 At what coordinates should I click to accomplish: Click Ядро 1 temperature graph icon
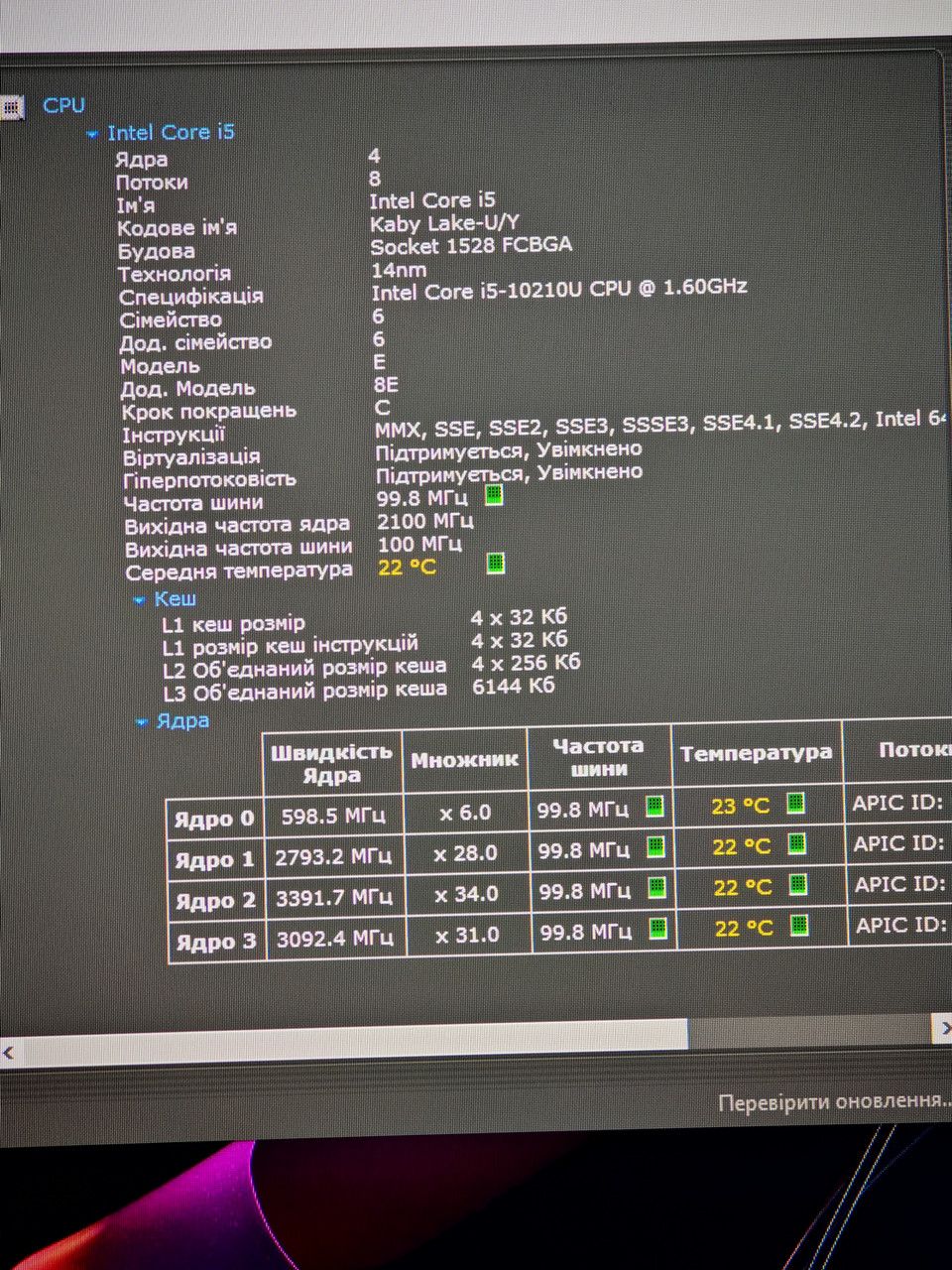click(796, 843)
